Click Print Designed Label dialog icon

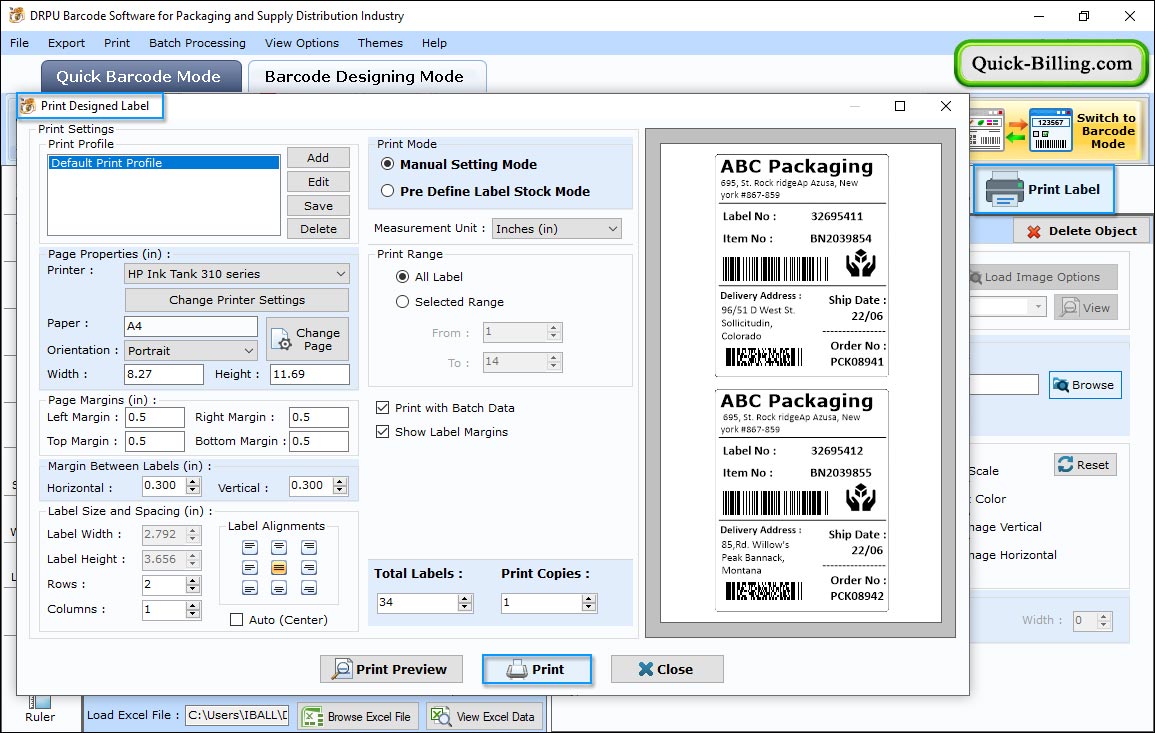point(28,106)
